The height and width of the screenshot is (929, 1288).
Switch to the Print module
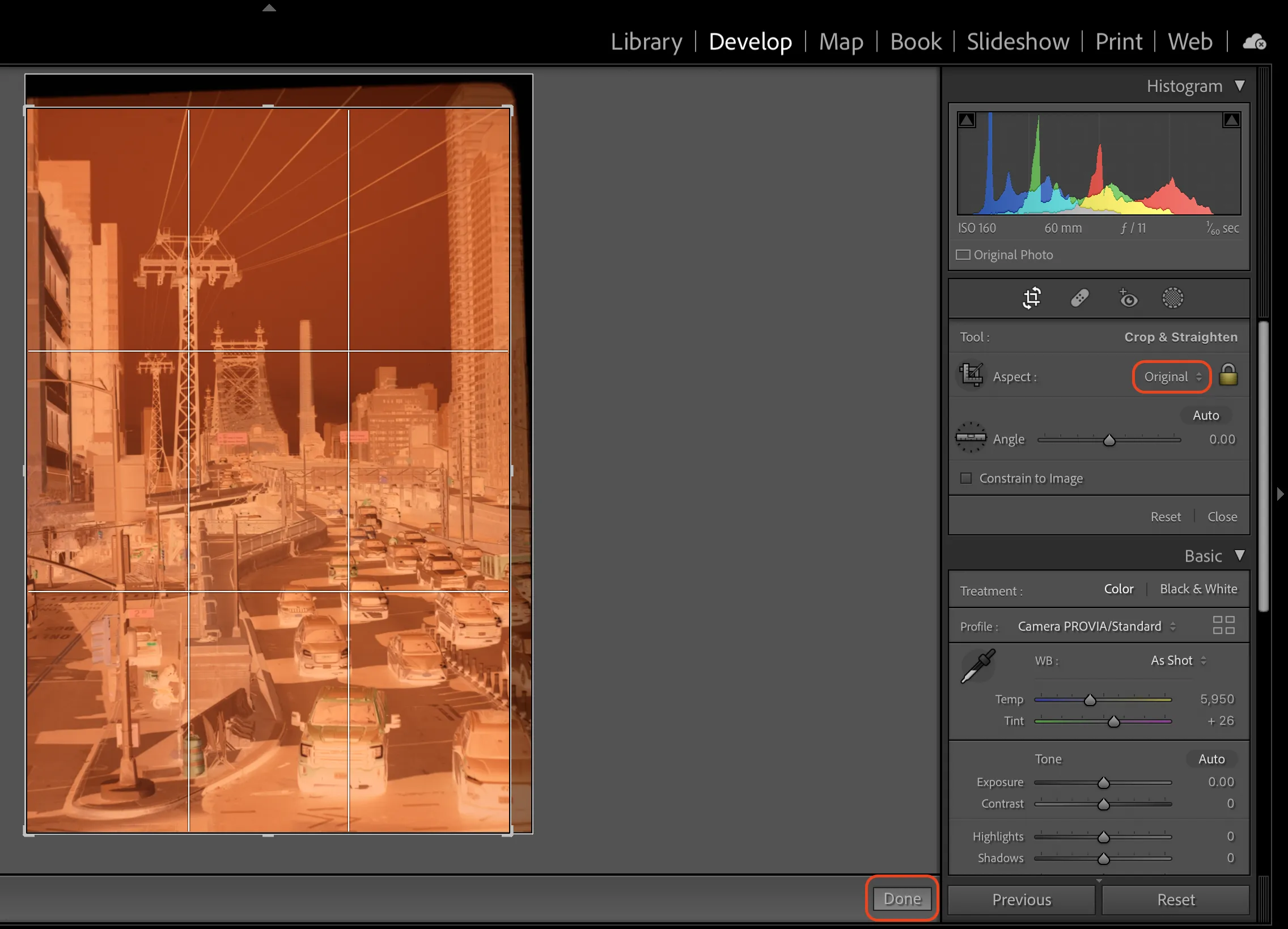point(1118,41)
